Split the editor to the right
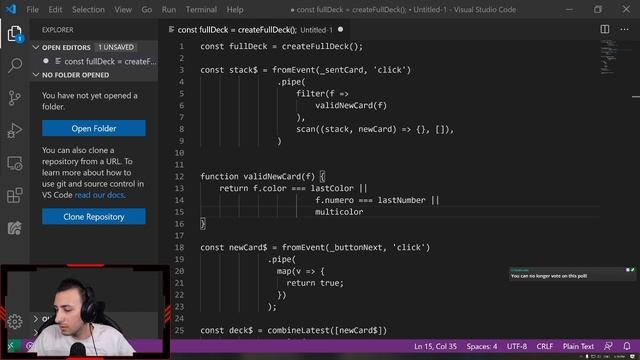Screen dimensions: 640x360 [x=604, y=29]
